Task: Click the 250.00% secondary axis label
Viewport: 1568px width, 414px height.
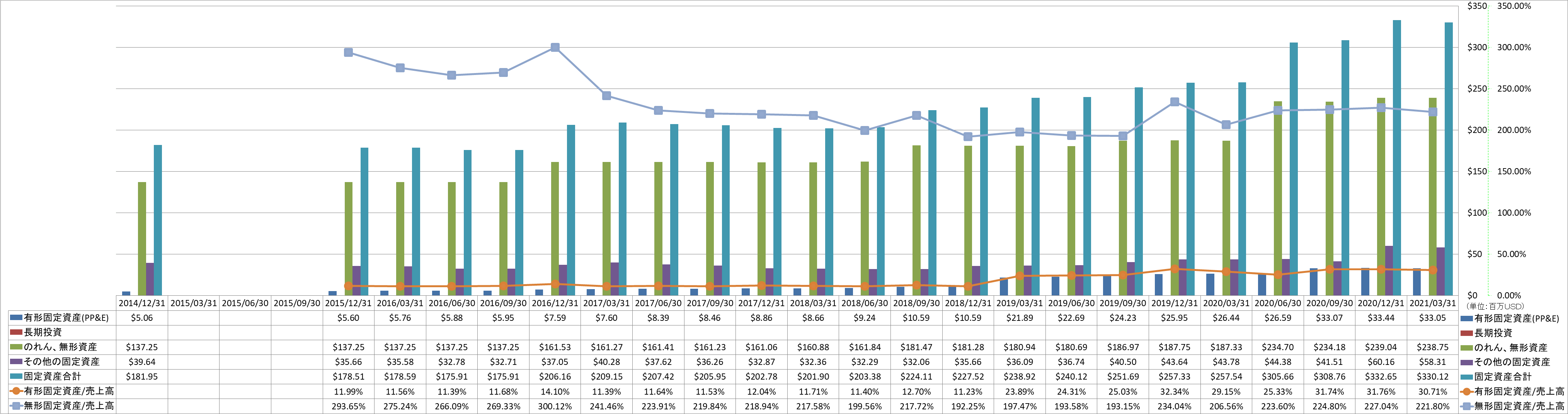Action: point(1514,89)
